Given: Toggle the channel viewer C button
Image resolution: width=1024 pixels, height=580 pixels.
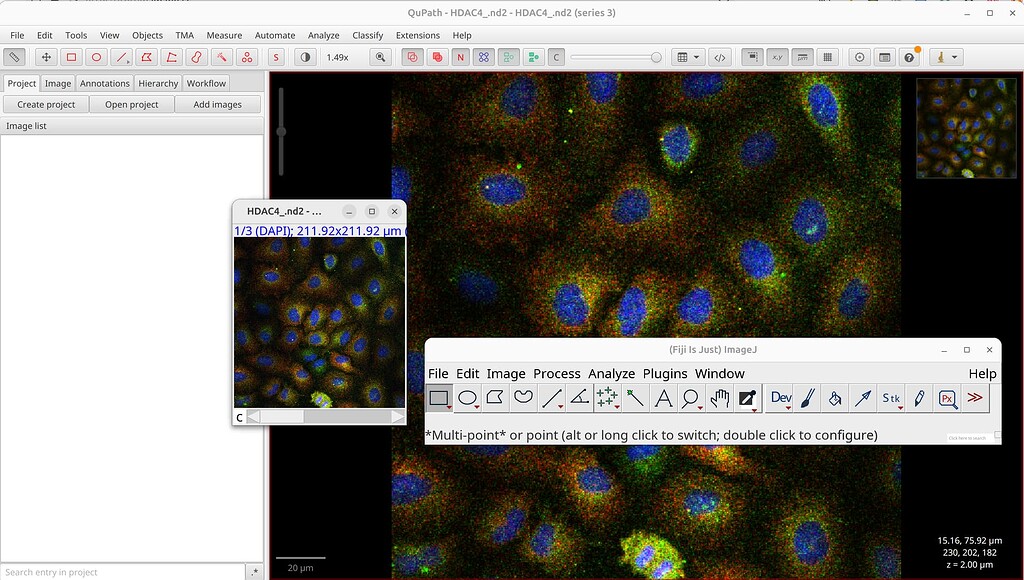Looking at the screenshot, I should tap(556, 57).
